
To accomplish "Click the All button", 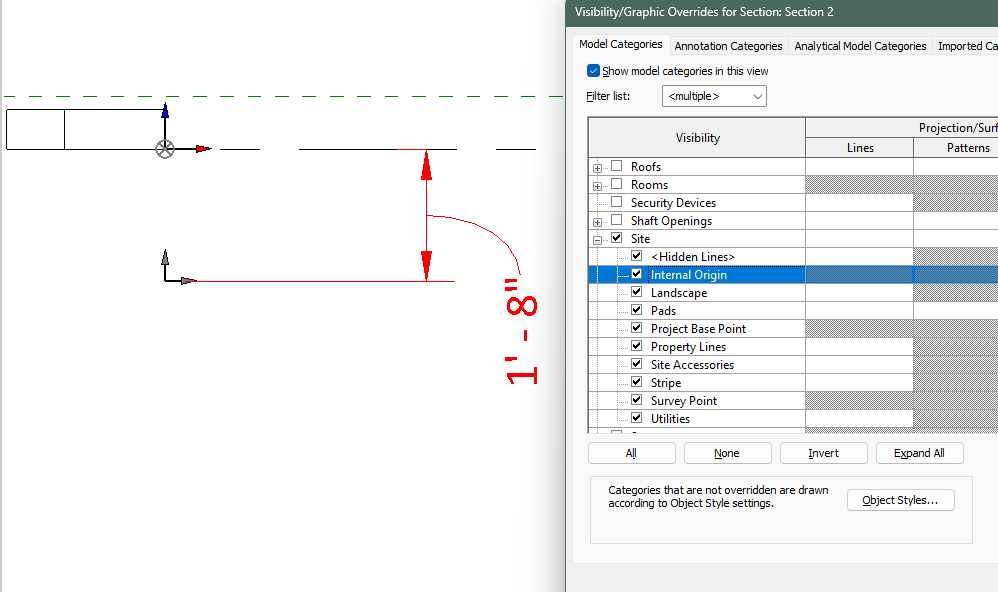I will (x=631, y=452).
